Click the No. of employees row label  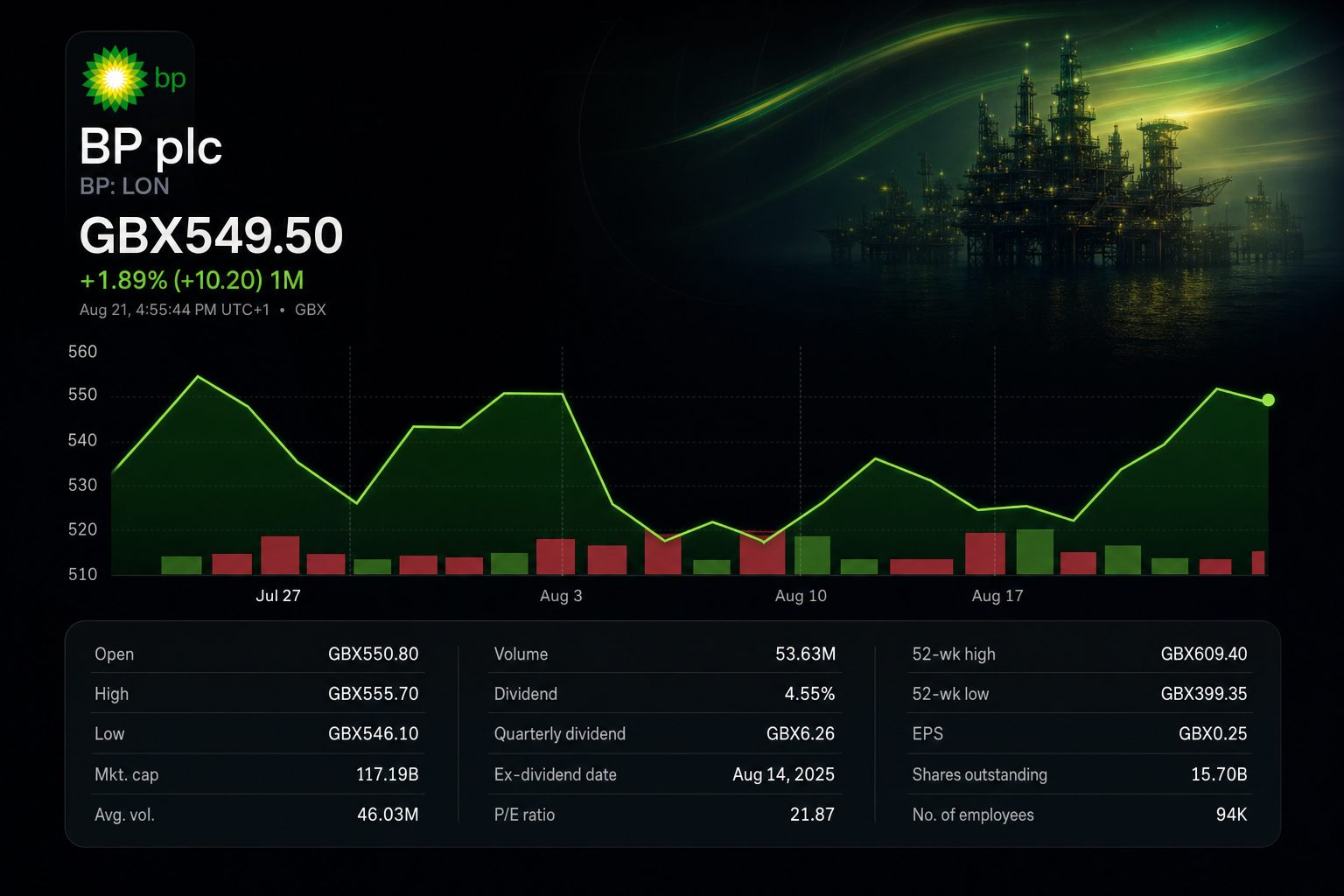(x=973, y=815)
